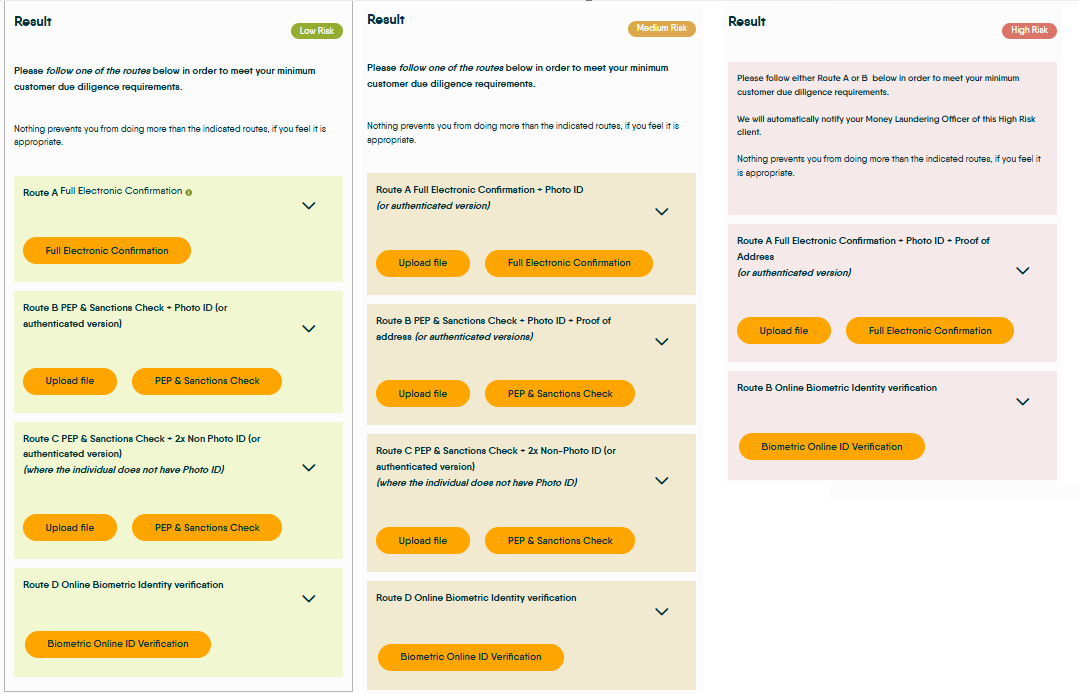Viewport: 1079px width, 694px height.
Task: Expand Low Risk Route C Non Photo ID chevron
Action: 309,468
